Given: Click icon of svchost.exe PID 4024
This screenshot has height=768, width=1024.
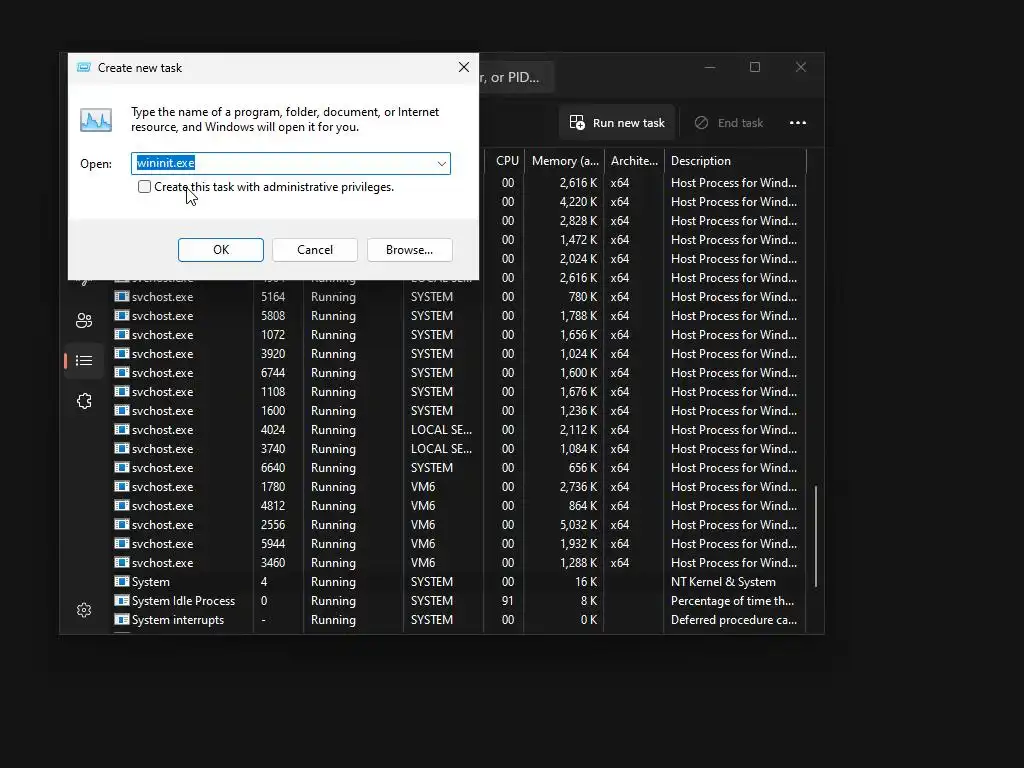Looking at the screenshot, I should coord(121,429).
